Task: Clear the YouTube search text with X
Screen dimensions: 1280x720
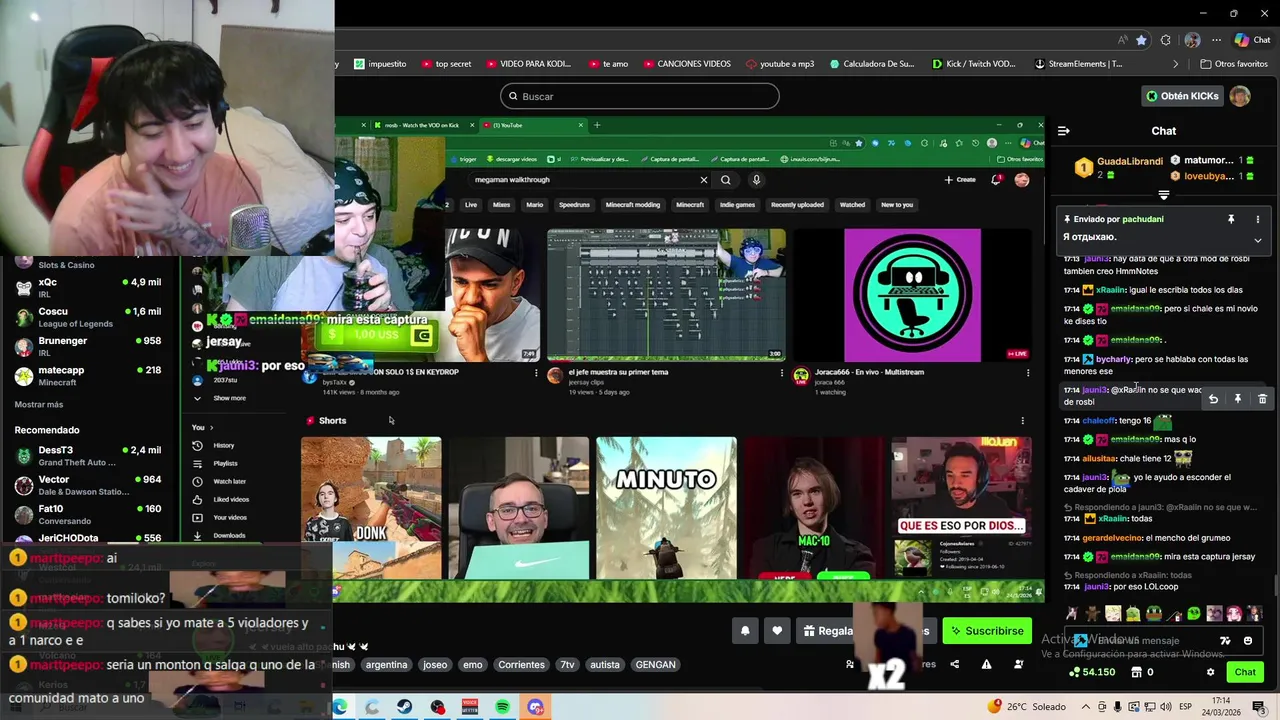Action: [x=703, y=180]
